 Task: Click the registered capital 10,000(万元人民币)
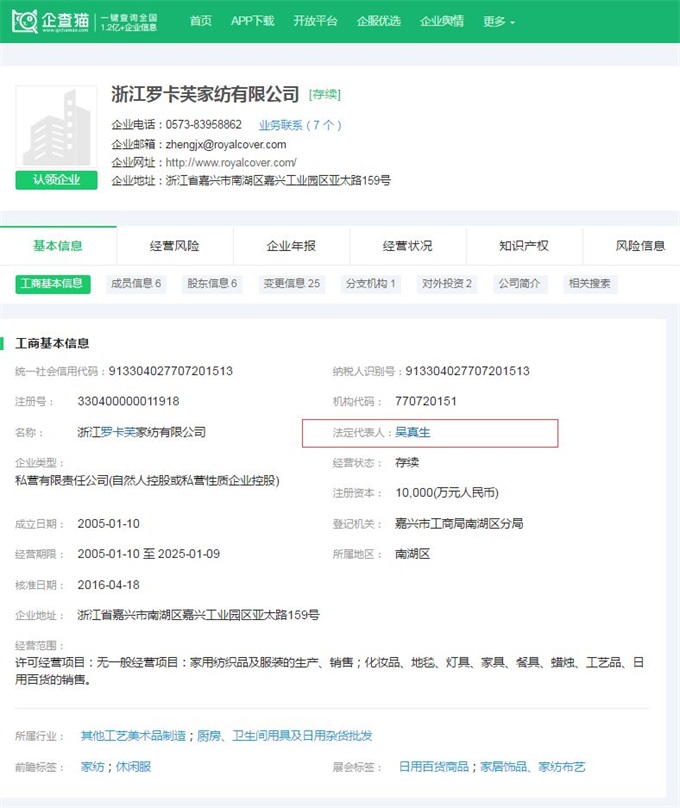(x=447, y=493)
